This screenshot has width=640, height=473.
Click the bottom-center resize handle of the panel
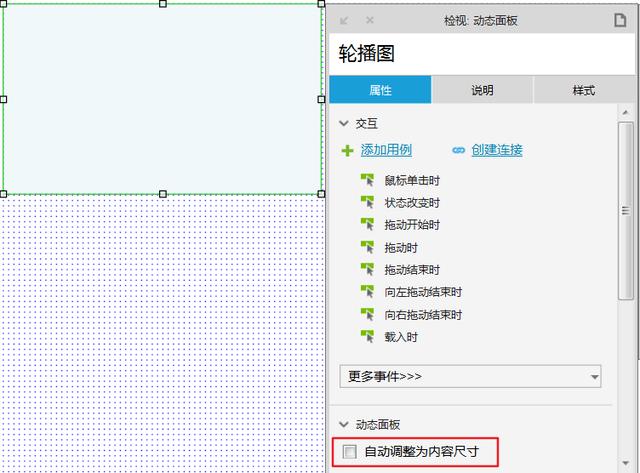(162, 194)
